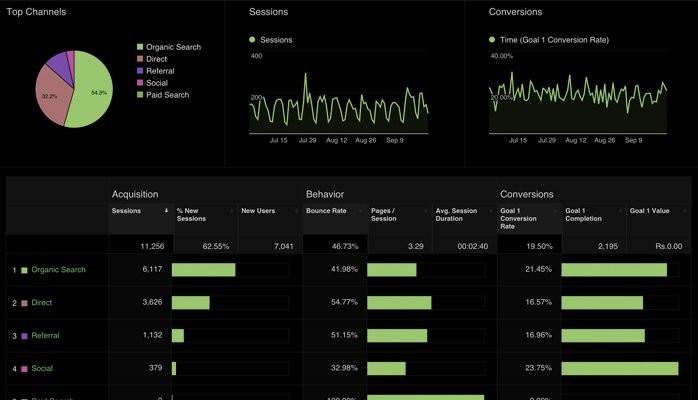This screenshot has width=698, height=400.
Task: Select the Behavior column group heading
Action: tap(324, 194)
